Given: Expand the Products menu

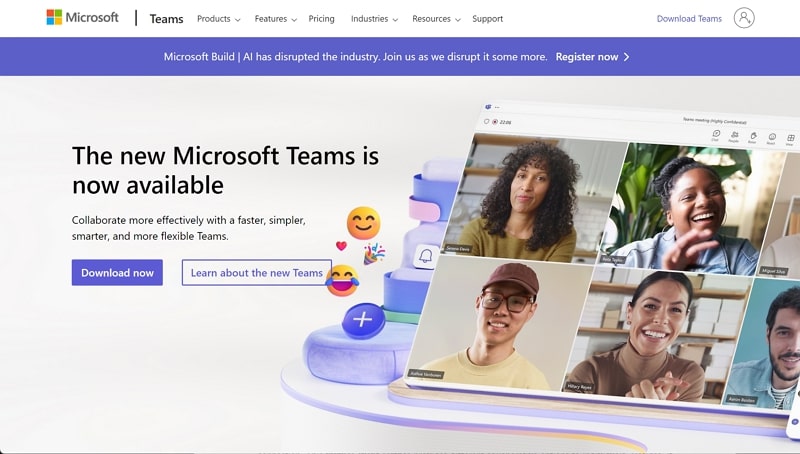Looking at the screenshot, I should [218, 19].
